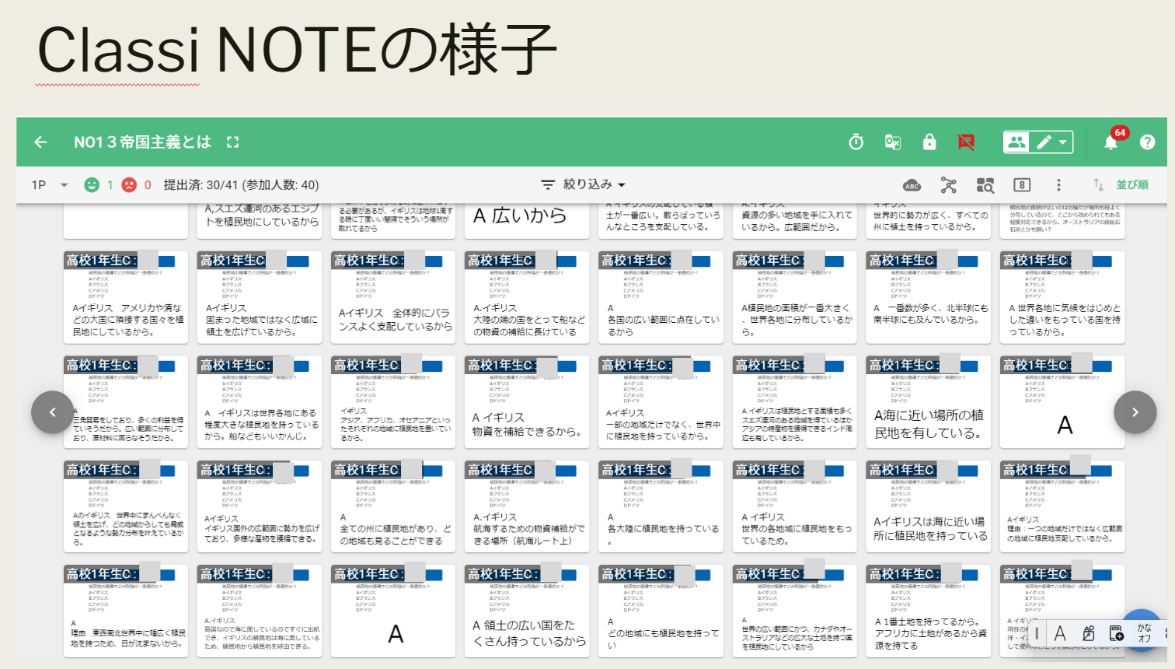This screenshot has height=669, width=1175.
Task: Open card 'A植民地の面積が一番大きく、世界各地に分布しているから。'
Action: [794, 297]
